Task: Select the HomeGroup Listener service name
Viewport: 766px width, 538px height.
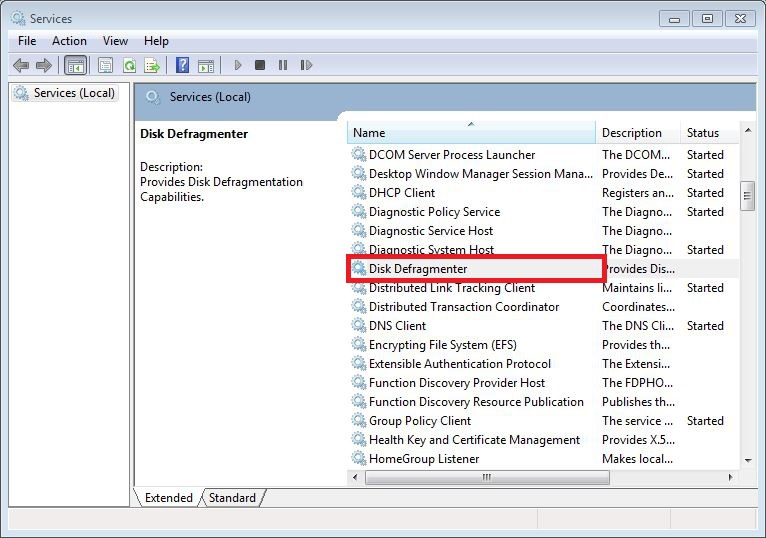Action: click(424, 459)
